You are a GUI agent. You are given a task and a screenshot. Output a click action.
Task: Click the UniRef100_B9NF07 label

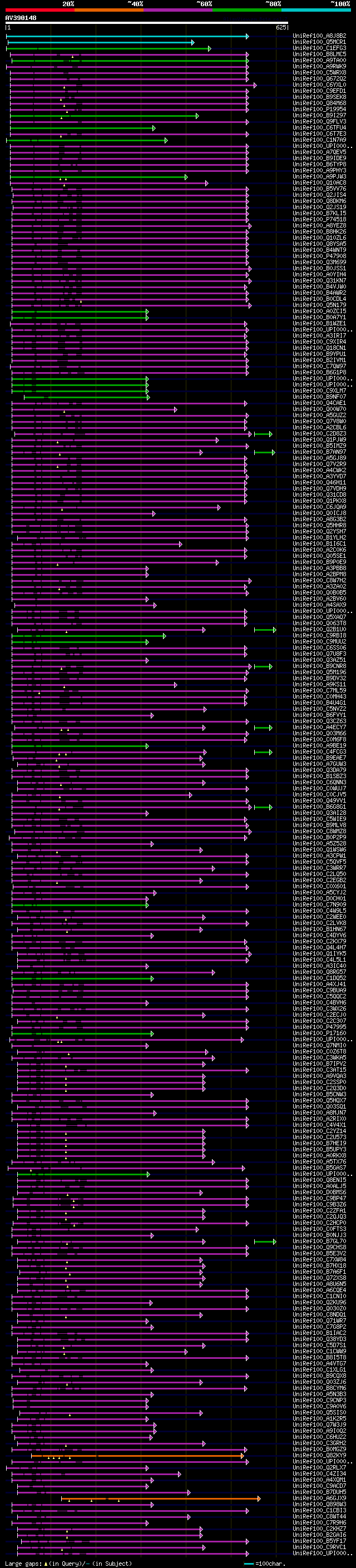coord(319,397)
